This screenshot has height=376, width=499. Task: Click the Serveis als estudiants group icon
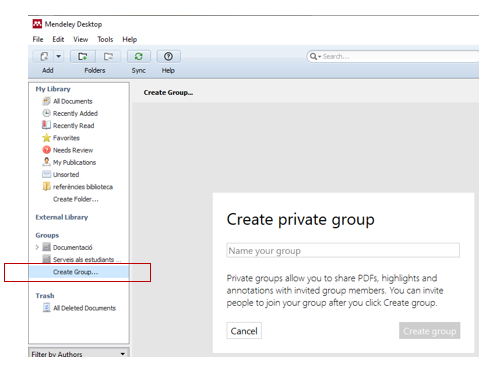[x=47, y=259]
